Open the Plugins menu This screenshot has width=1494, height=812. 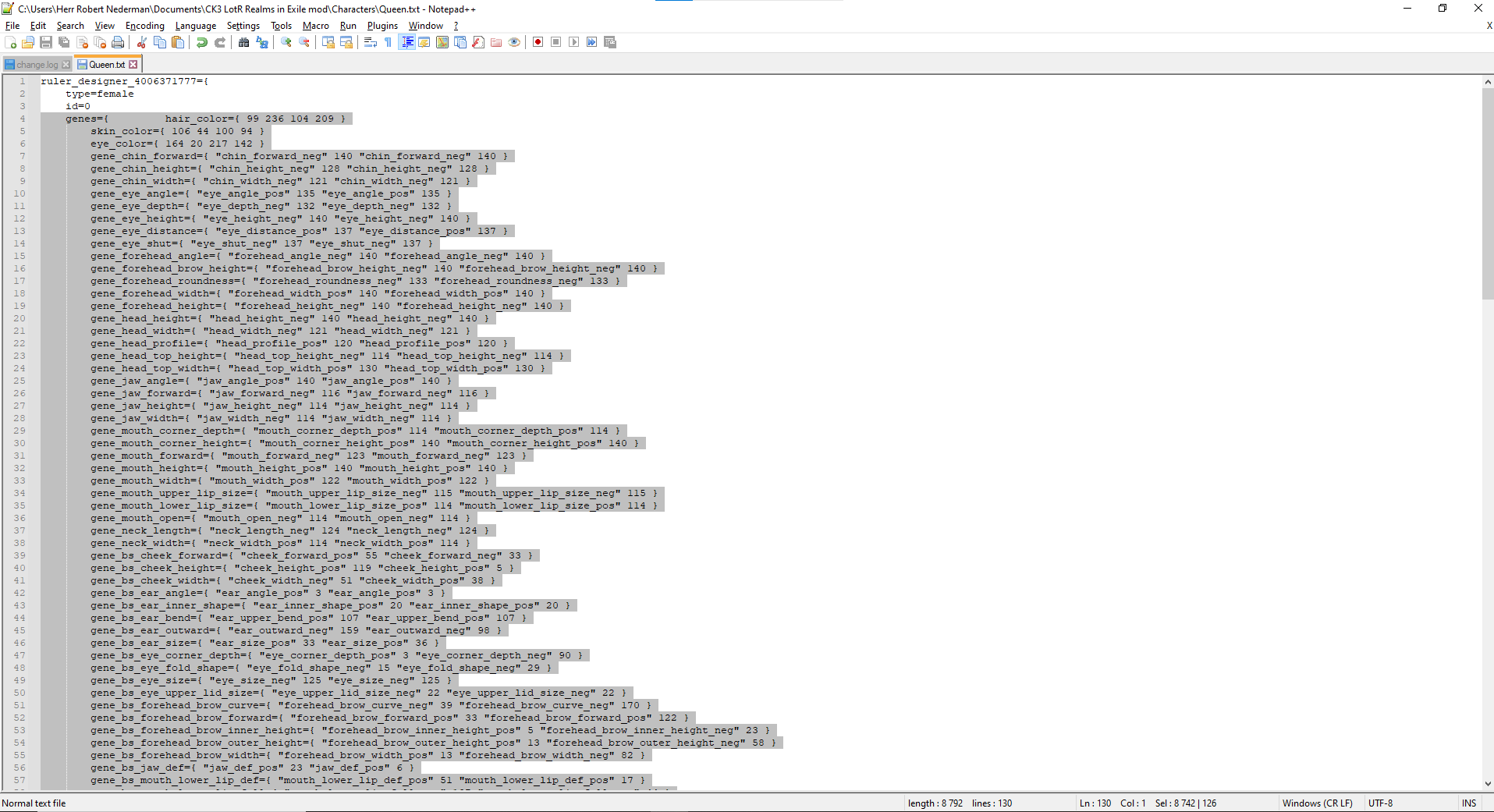(x=382, y=26)
